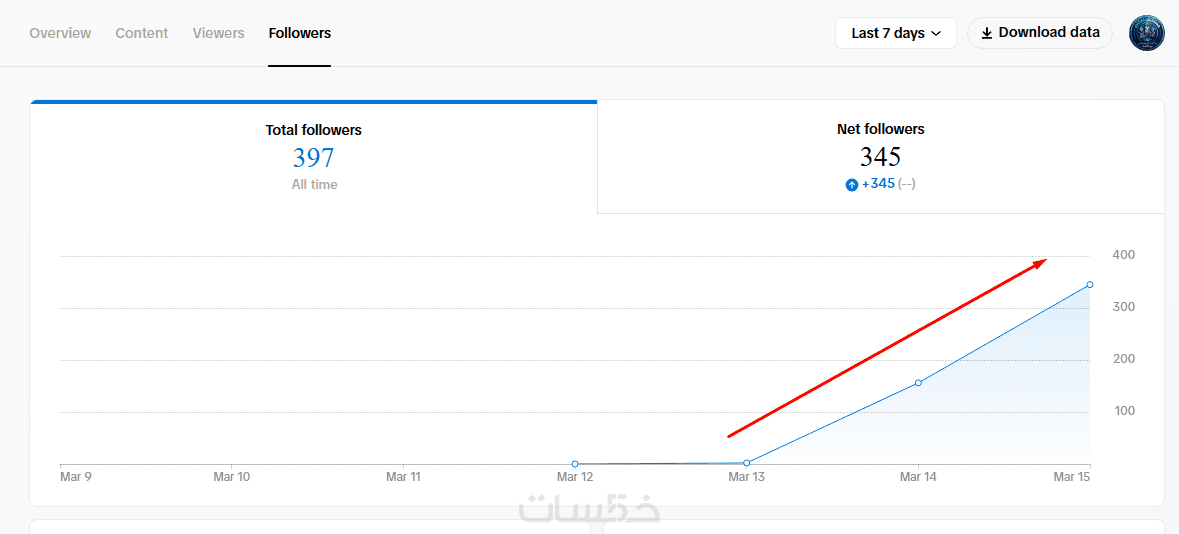Image resolution: width=1179 pixels, height=534 pixels.
Task: Open the Content tab
Action: (141, 33)
